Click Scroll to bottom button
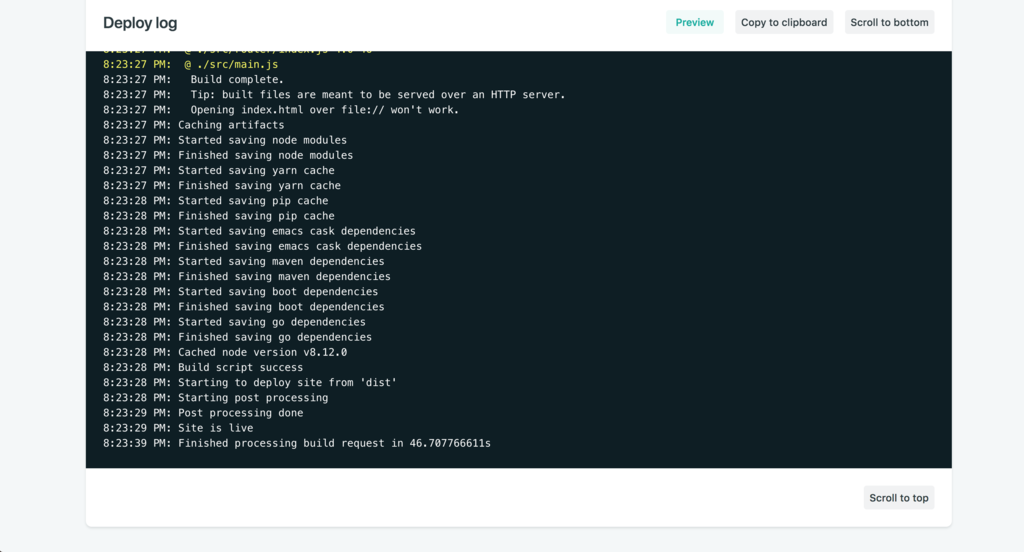Screen dimensions: 1024x552 tap(889, 22)
